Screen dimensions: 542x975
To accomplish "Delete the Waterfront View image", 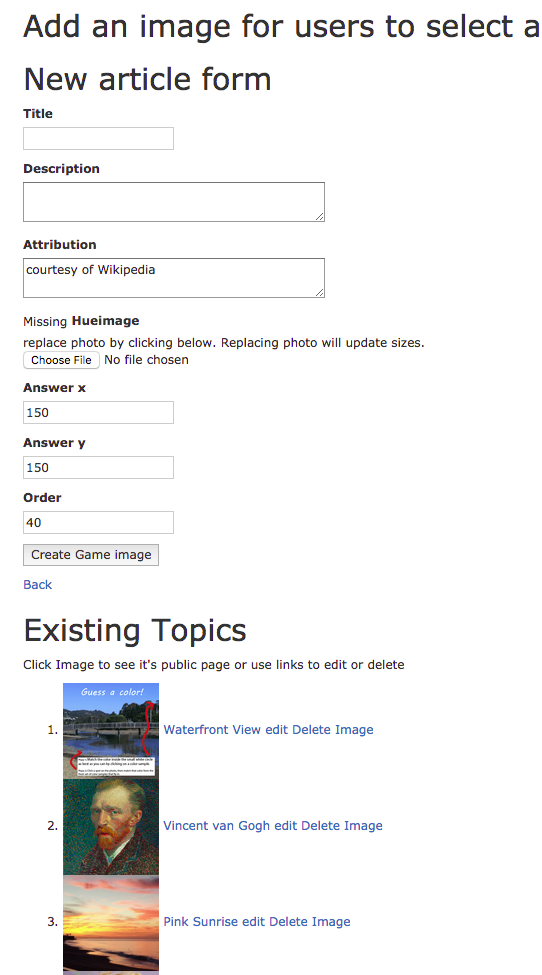I will click(333, 730).
